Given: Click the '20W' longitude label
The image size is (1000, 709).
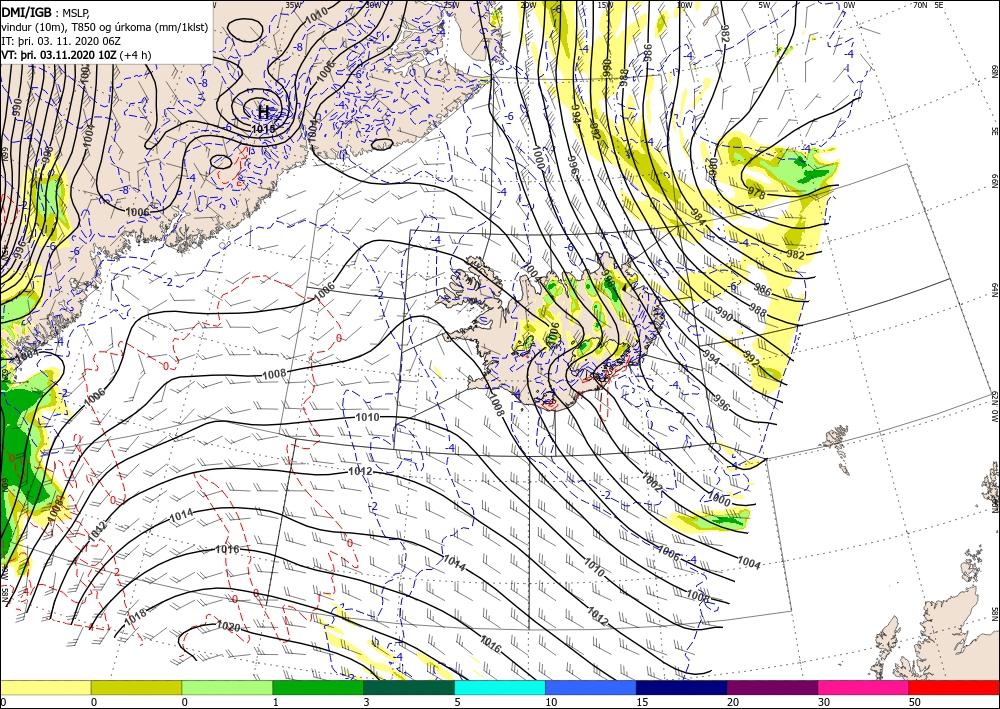Looking at the screenshot, I should pos(527,5).
